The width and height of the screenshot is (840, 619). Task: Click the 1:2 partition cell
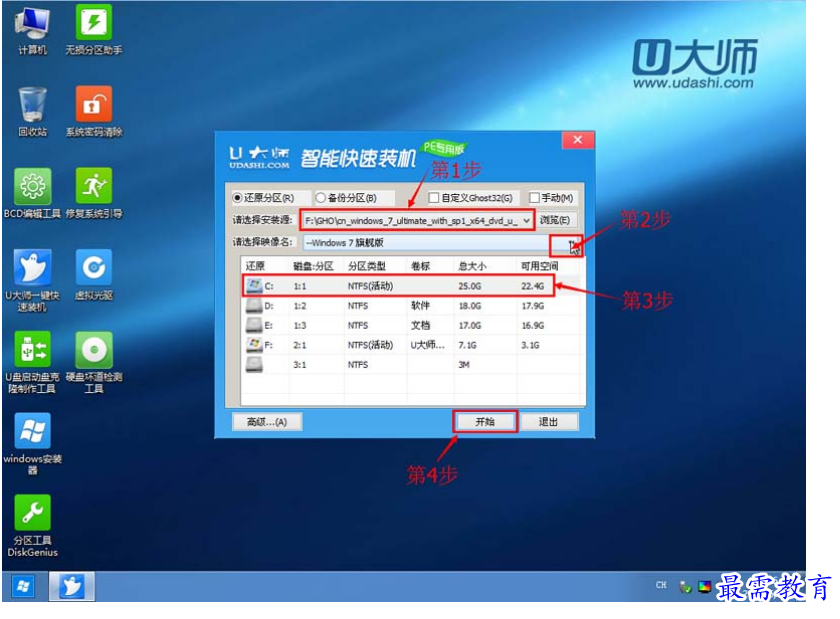pos(300,305)
